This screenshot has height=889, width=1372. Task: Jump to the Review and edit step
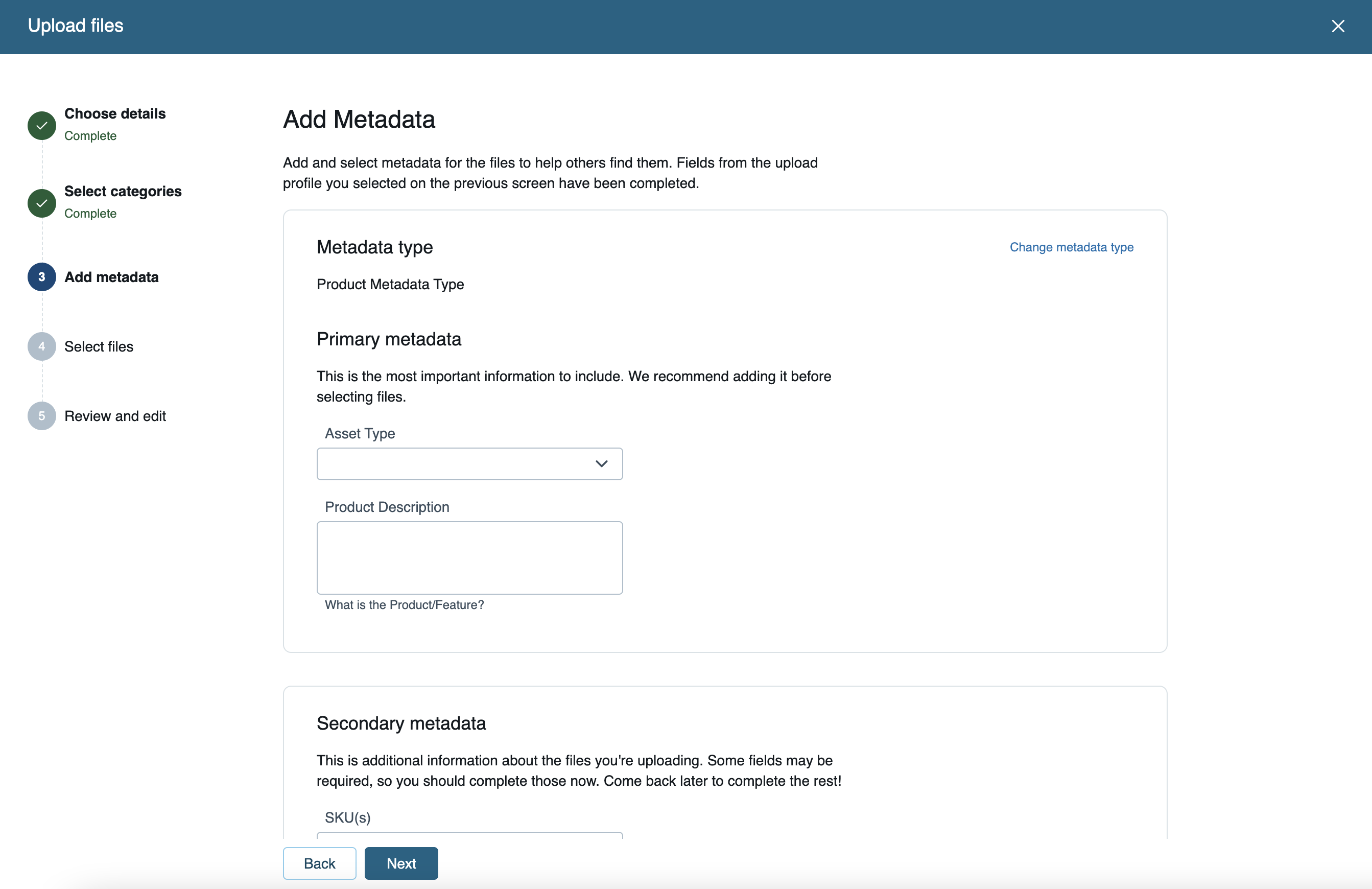[115, 416]
